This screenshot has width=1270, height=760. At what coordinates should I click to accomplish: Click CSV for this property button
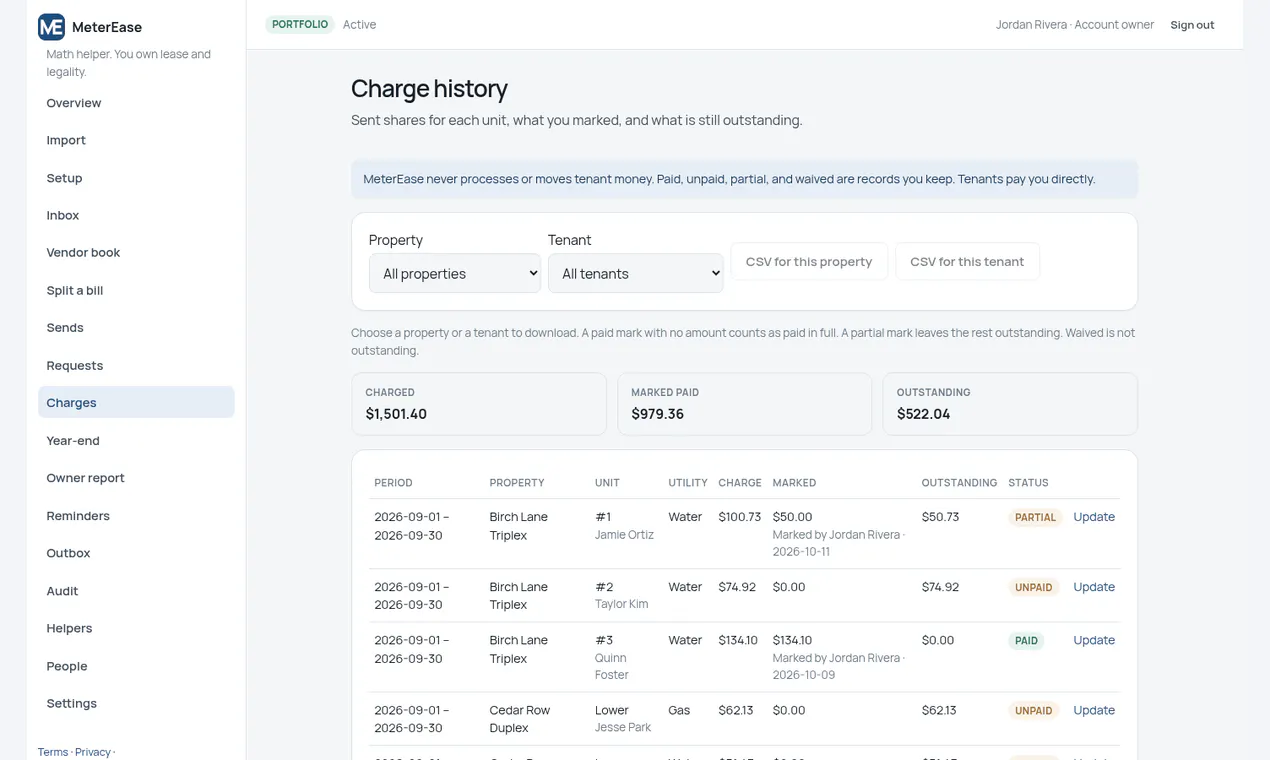pos(809,261)
